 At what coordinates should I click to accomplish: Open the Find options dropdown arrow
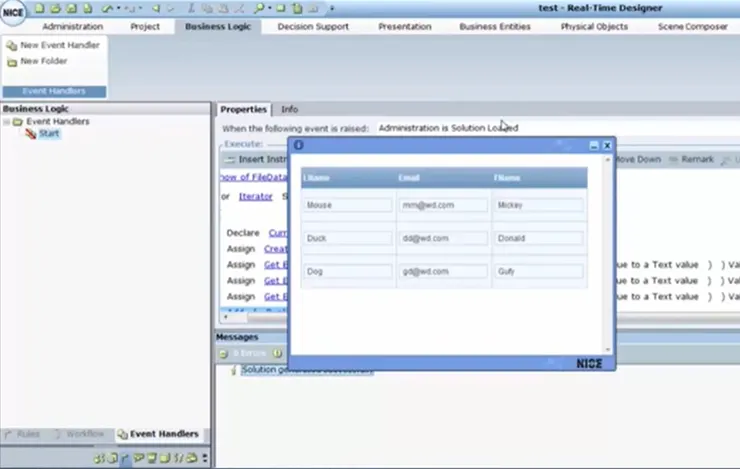click(x=269, y=8)
